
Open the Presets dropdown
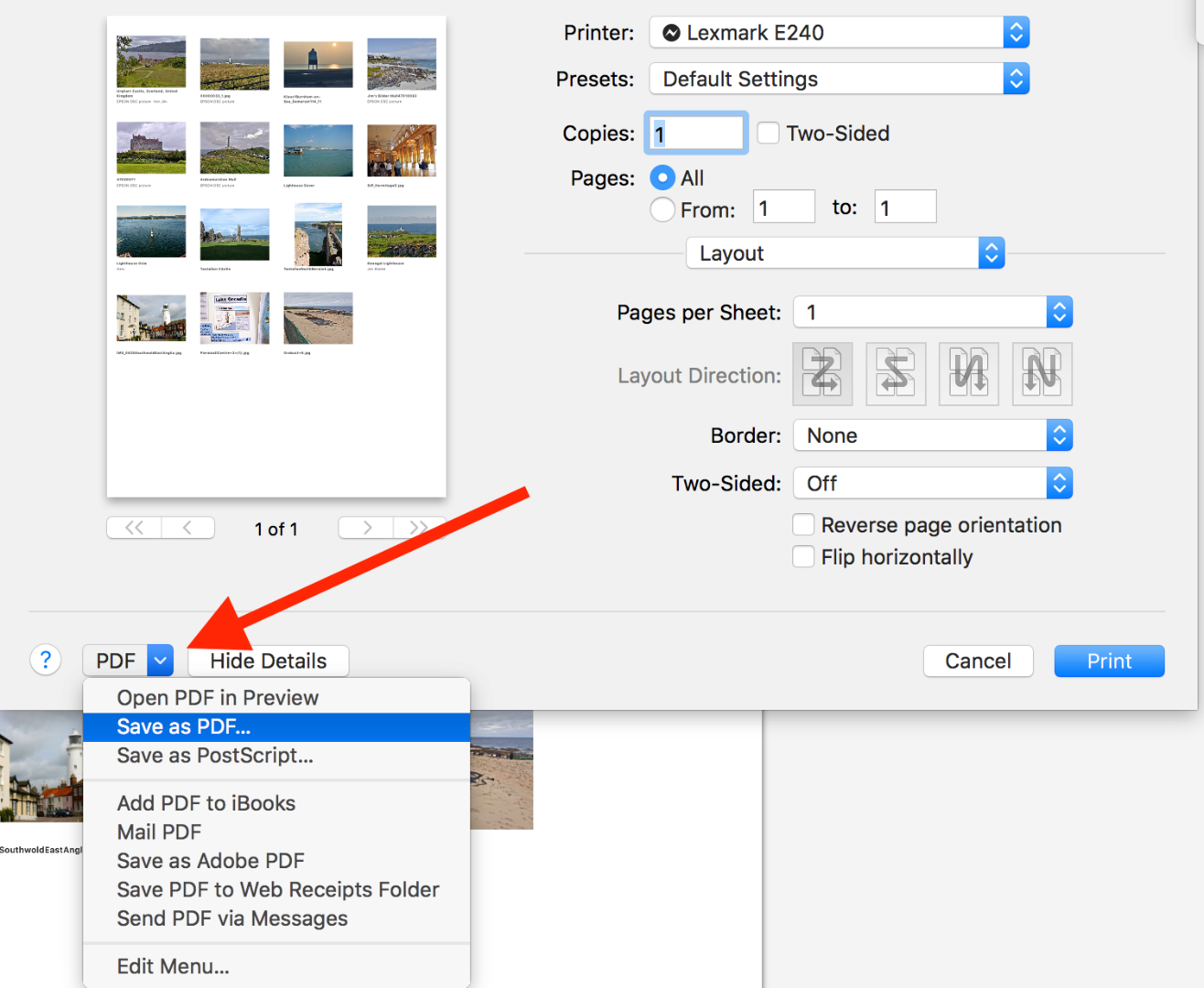pyautogui.click(x=839, y=79)
